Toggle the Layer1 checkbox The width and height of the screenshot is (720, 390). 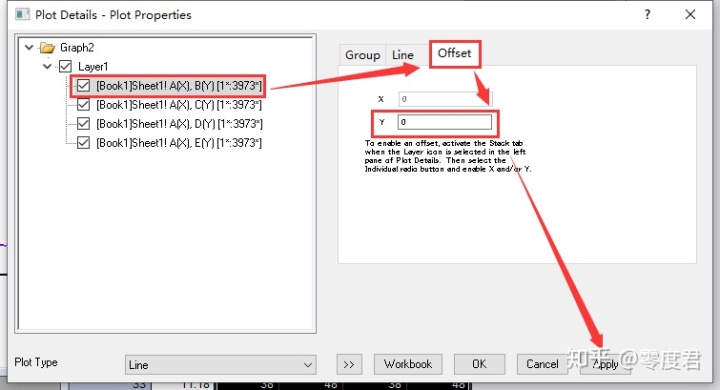tap(65, 67)
